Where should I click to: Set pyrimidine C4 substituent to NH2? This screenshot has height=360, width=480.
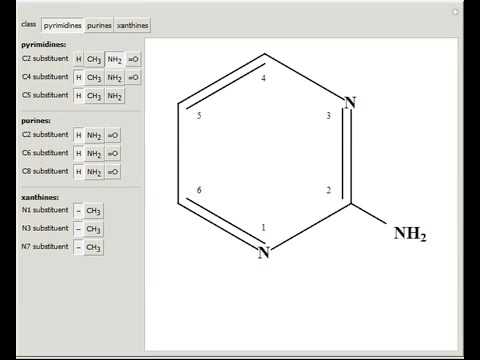[x=114, y=78]
